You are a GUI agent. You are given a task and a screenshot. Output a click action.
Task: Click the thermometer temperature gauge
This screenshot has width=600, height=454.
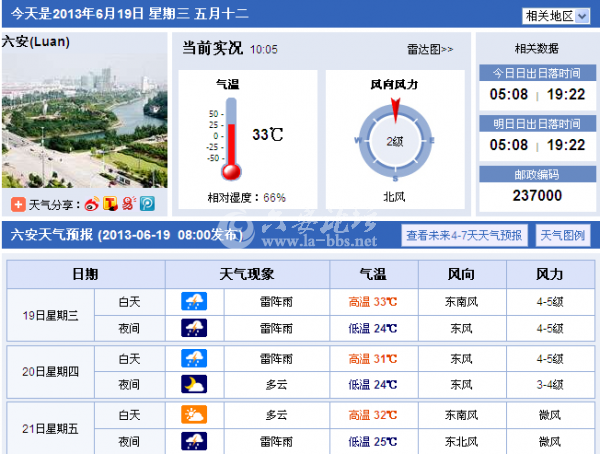point(231,139)
